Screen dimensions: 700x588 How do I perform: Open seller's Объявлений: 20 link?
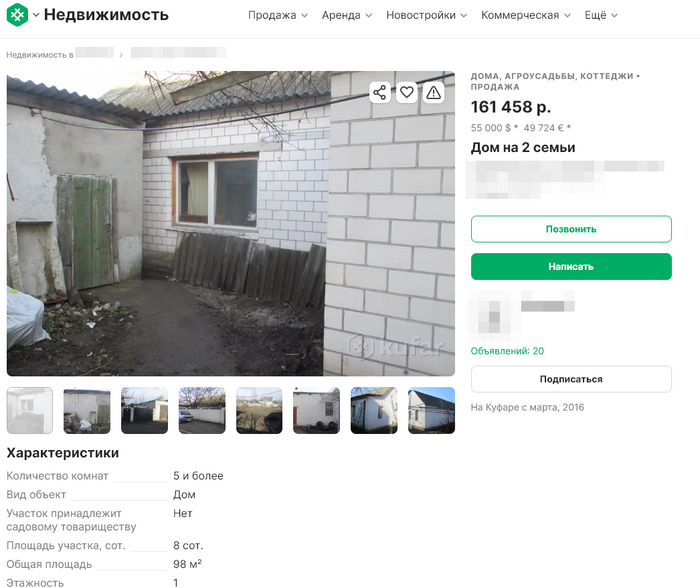click(507, 351)
